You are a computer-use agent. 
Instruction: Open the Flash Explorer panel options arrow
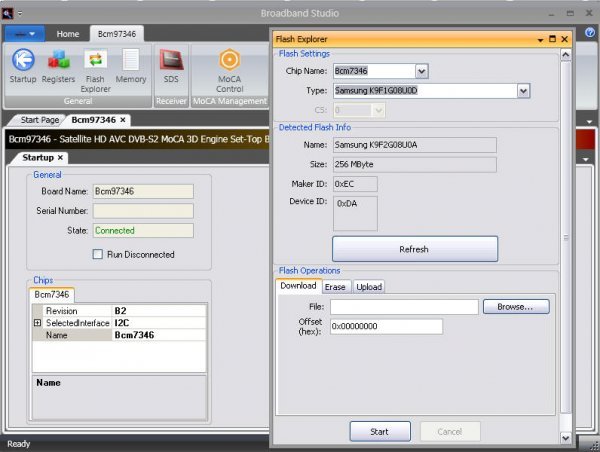coord(540,40)
